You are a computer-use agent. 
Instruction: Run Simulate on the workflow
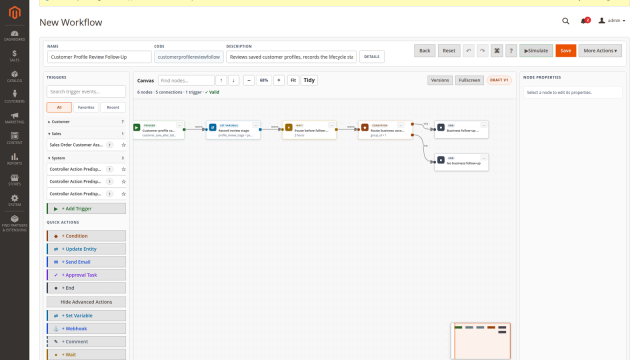click(536, 51)
